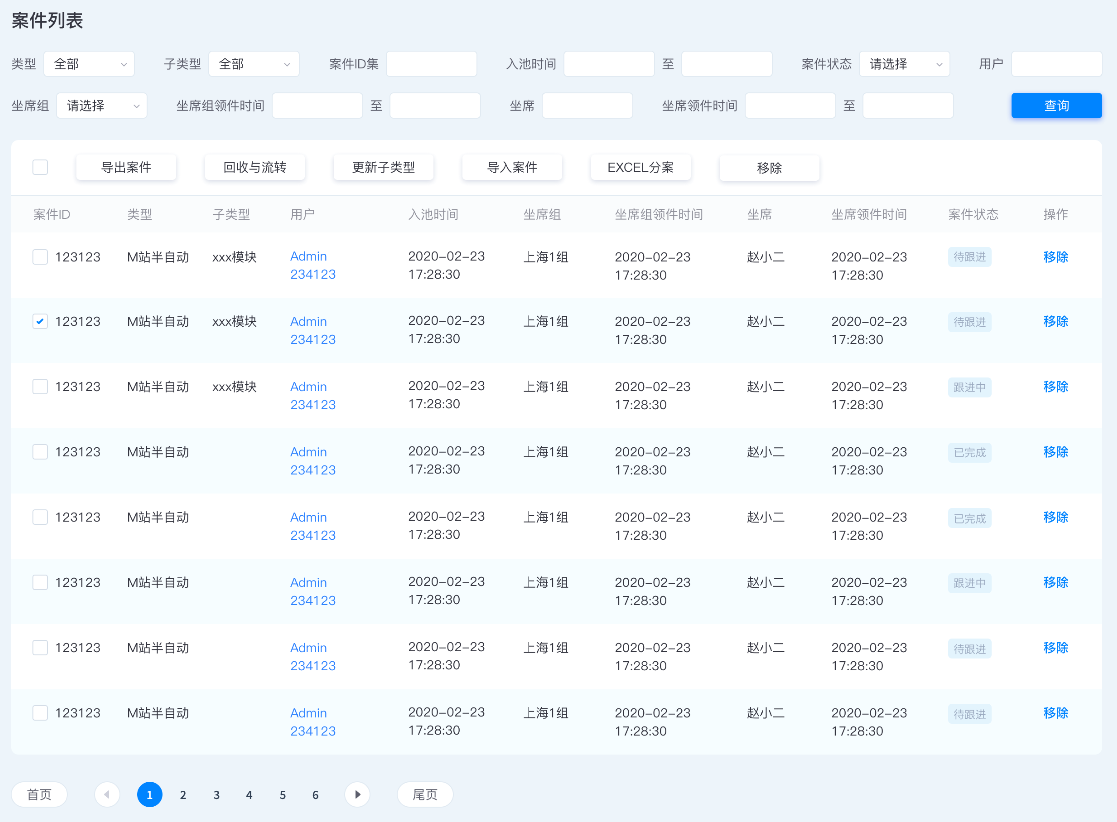Screen dimensions: 1117x822
Task: Click the 导出案件 button
Action: click(x=126, y=167)
